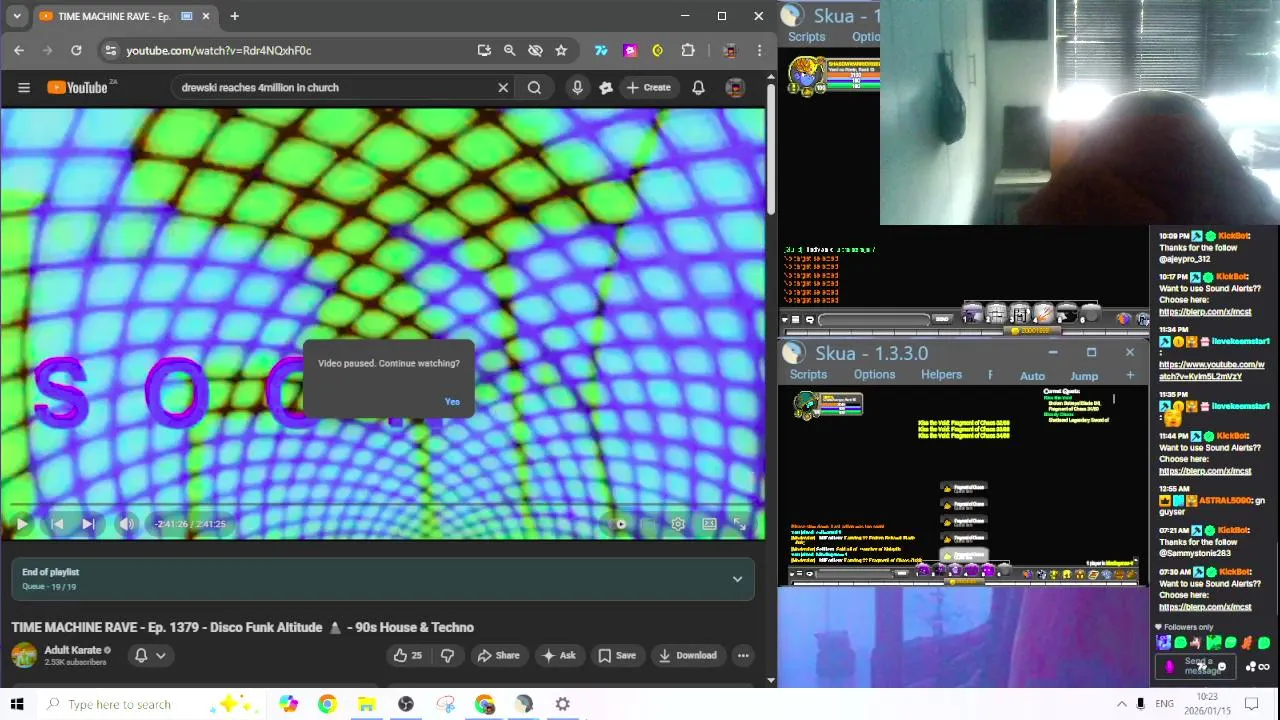This screenshot has height=720, width=1280.
Task: Open the sparkle icon left of Create
Action: point(606,88)
